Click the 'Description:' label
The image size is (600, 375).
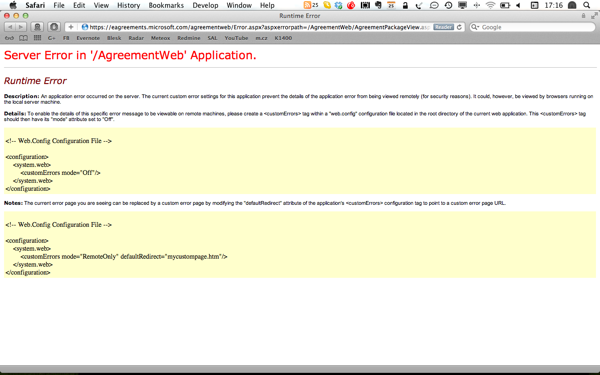(21, 96)
